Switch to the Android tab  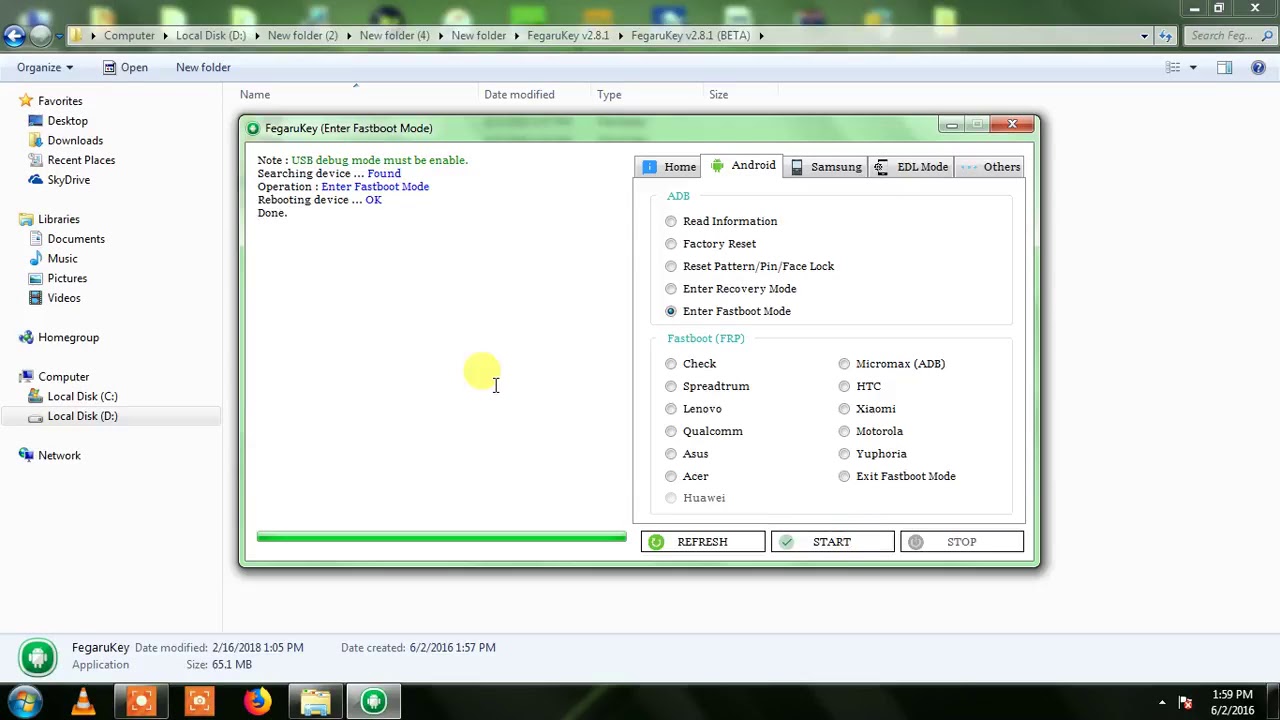742,166
